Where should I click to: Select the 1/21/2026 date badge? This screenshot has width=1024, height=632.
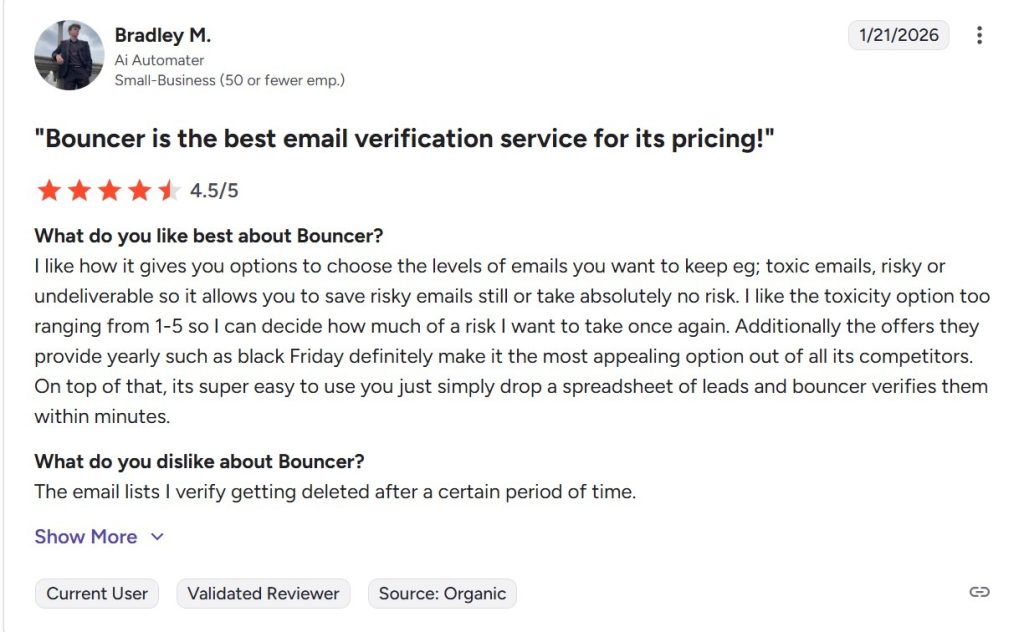pos(897,33)
